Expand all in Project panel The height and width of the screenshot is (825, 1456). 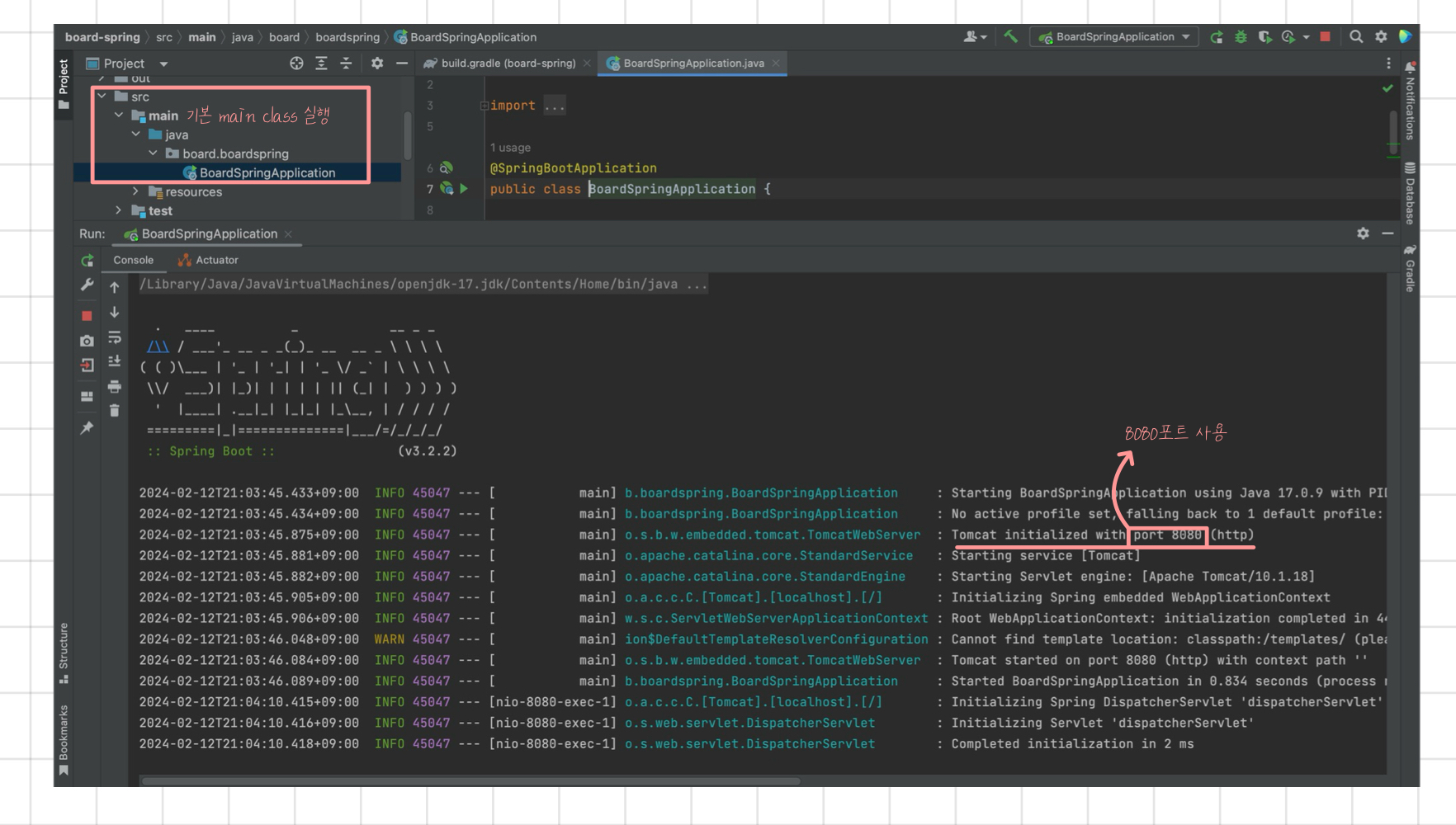click(x=321, y=64)
